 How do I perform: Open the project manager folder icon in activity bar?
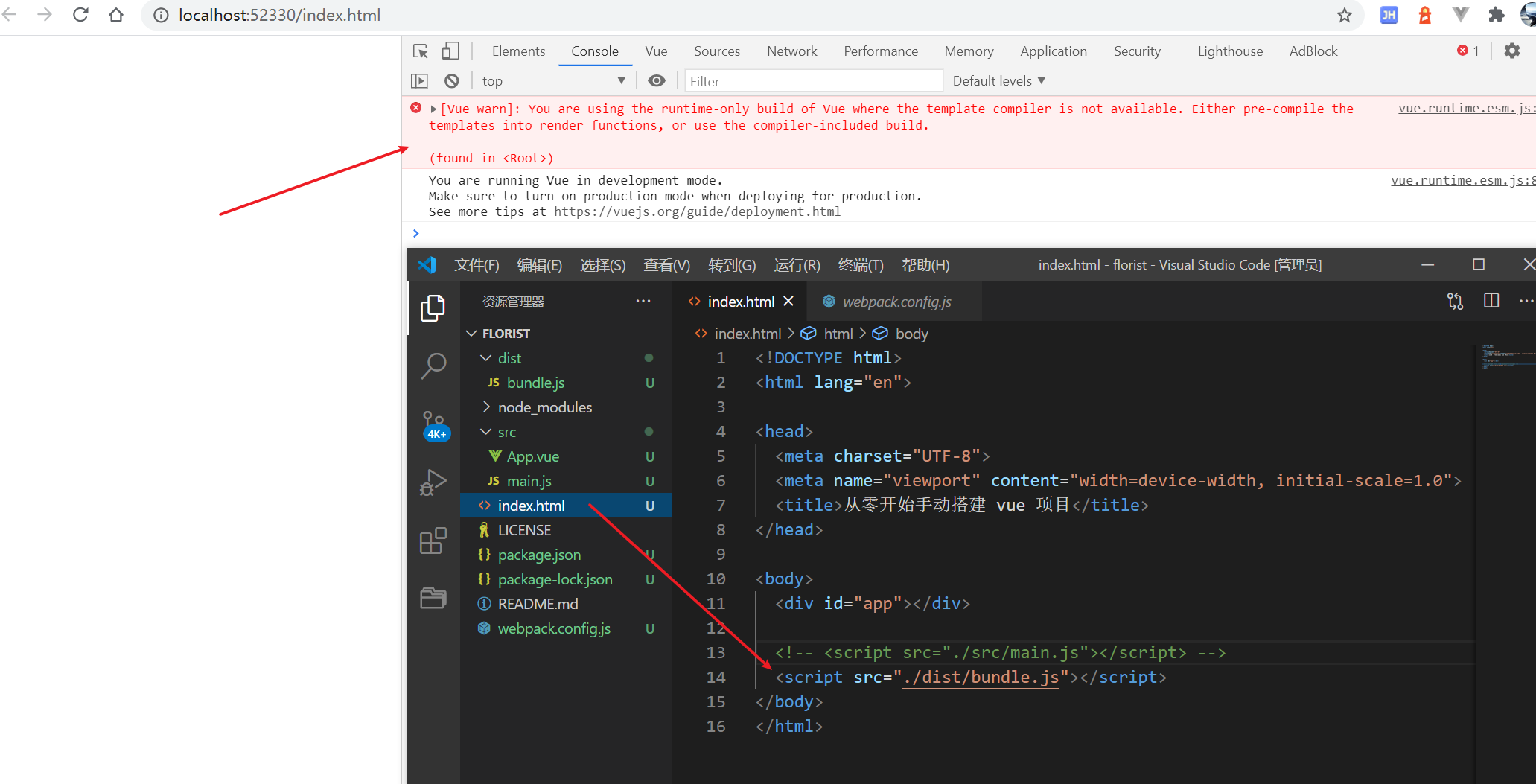pyautogui.click(x=433, y=597)
